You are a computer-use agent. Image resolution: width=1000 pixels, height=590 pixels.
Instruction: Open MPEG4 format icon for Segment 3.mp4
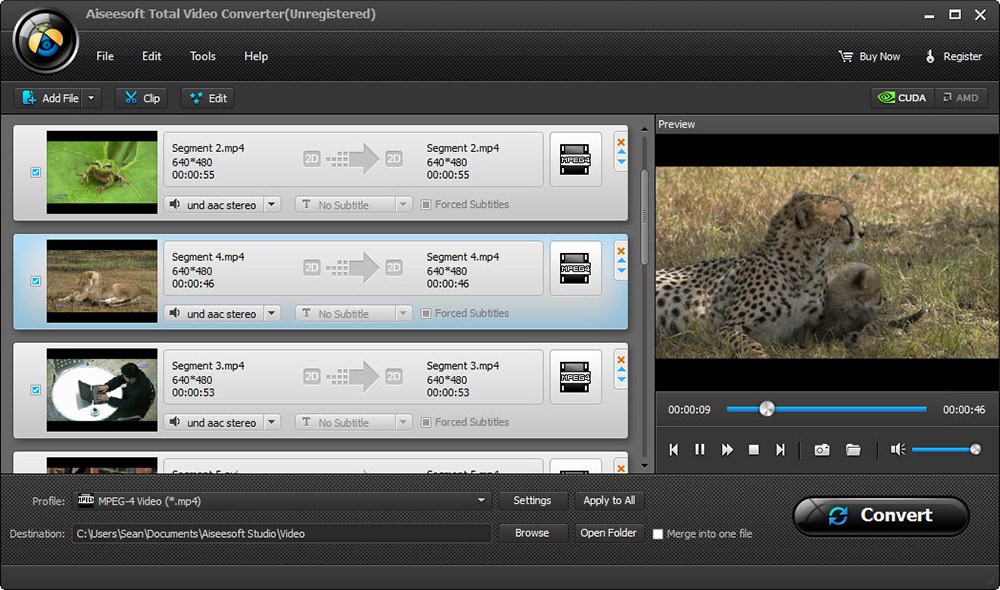(x=575, y=377)
